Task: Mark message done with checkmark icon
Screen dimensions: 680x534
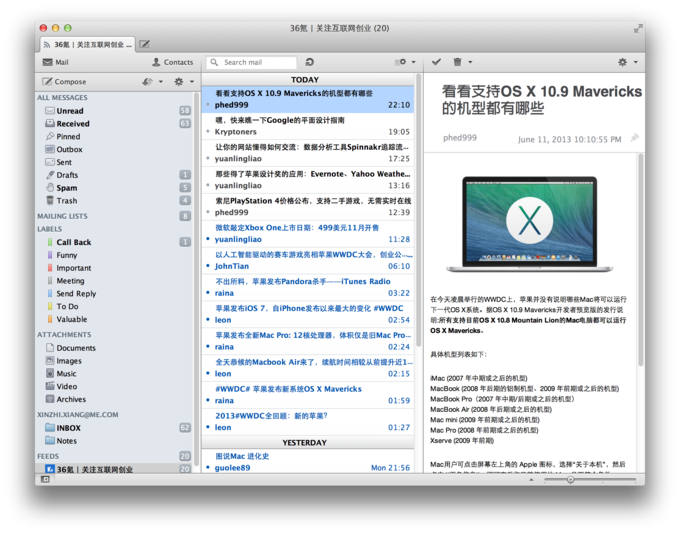Action: coord(436,62)
